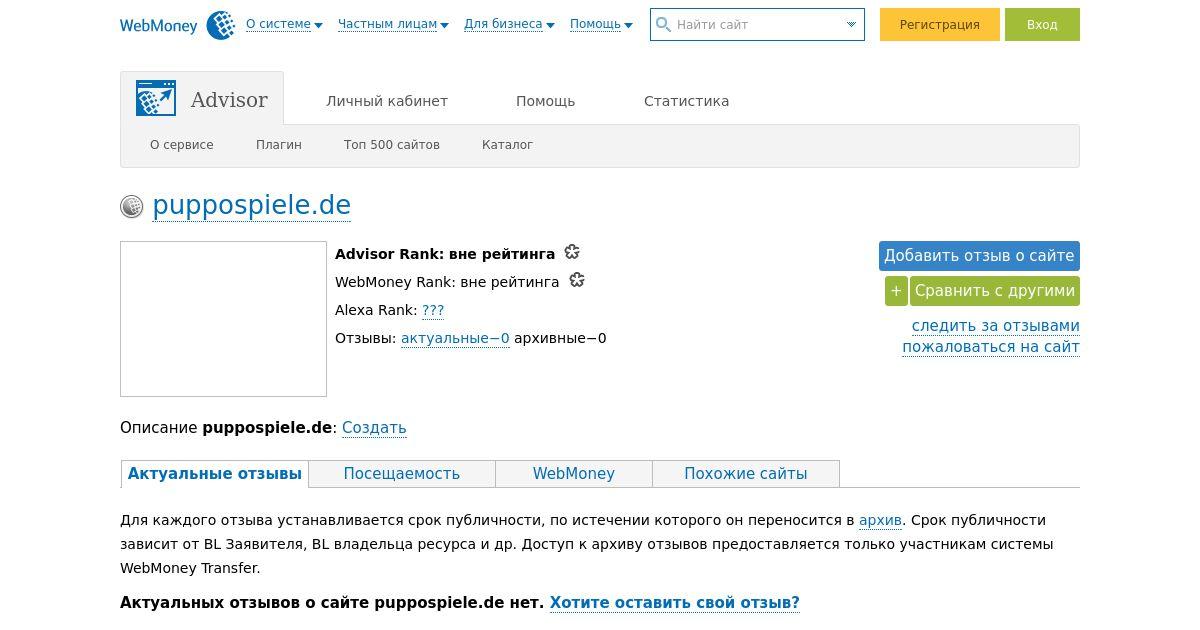
Task: Open the Advisor tab
Action: [x=202, y=99]
